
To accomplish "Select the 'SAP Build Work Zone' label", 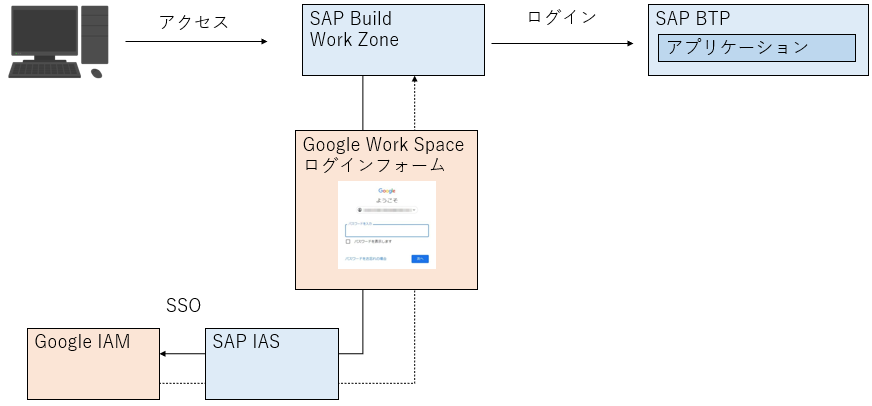I will pyautogui.click(x=354, y=29).
